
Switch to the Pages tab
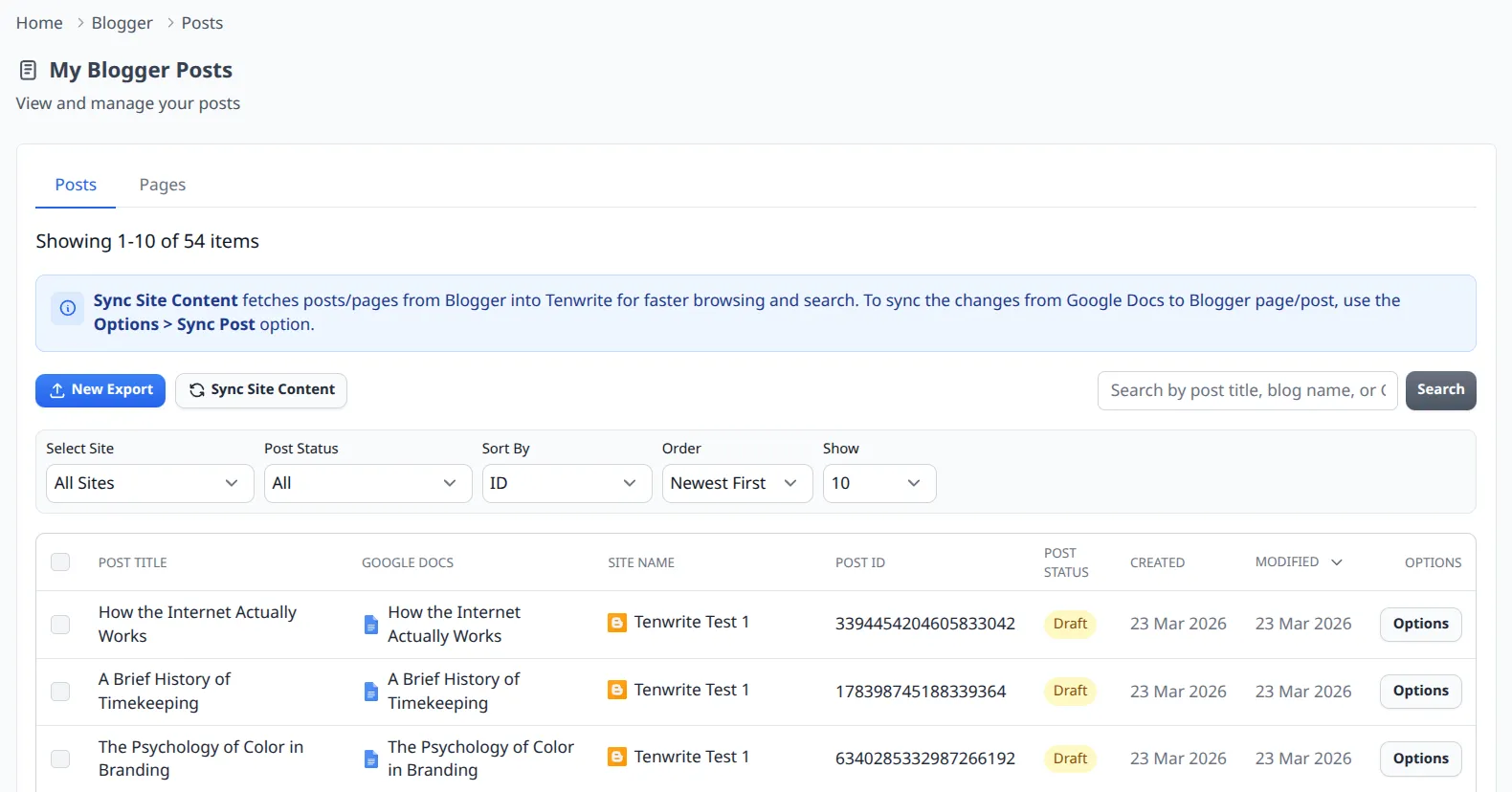pos(163,185)
